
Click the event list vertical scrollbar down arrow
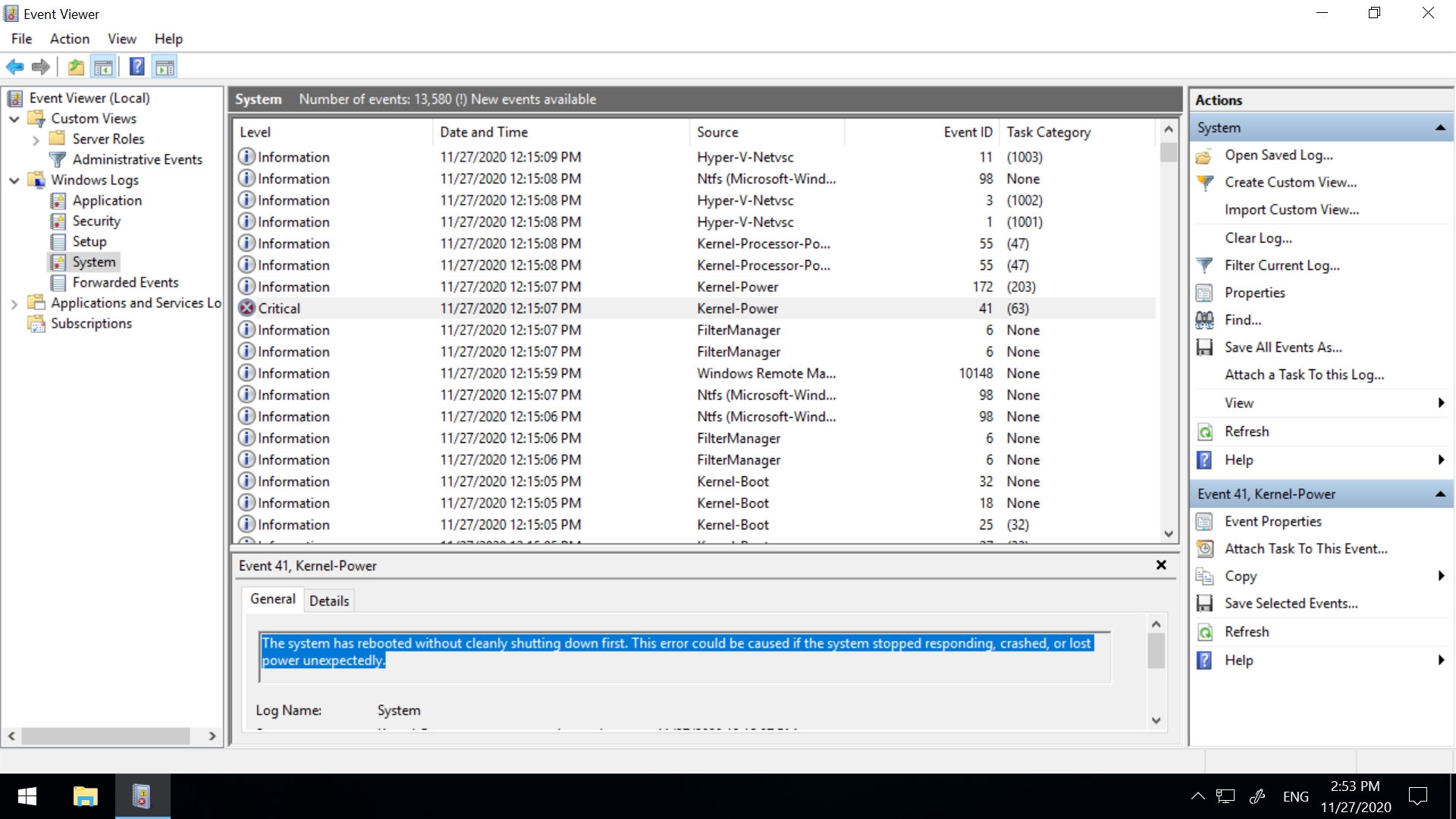1169,534
